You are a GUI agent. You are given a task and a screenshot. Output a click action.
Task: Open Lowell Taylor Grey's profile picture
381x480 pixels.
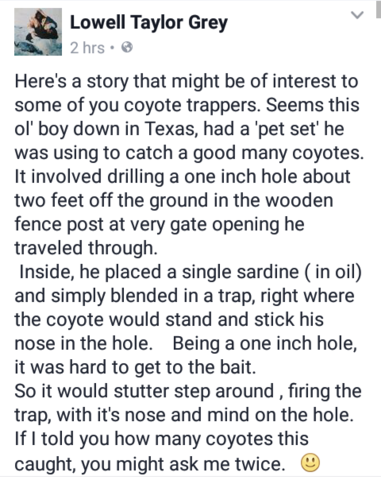(38, 32)
